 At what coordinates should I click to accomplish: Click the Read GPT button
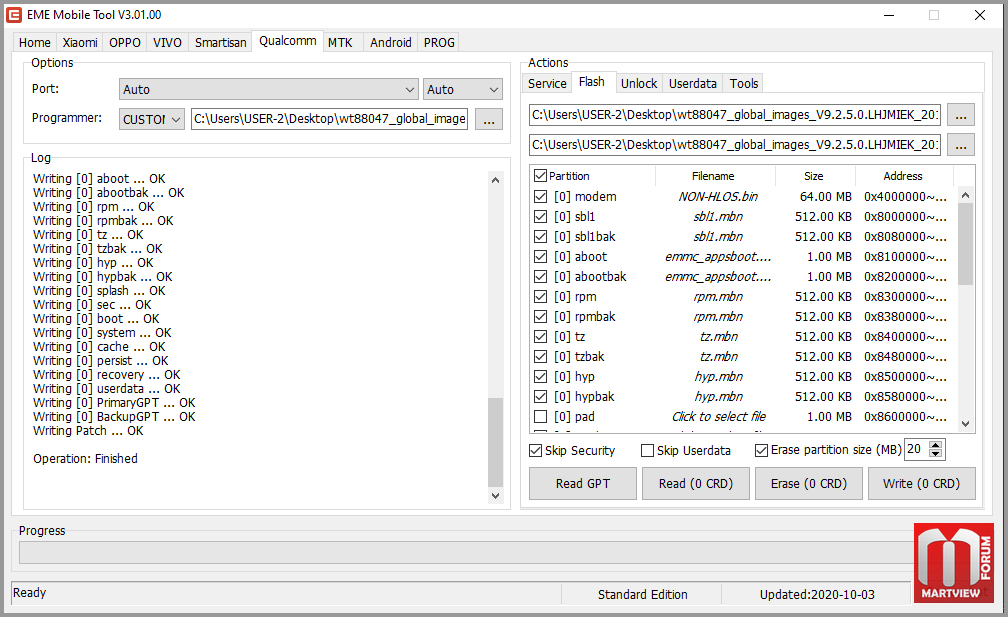[582, 483]
